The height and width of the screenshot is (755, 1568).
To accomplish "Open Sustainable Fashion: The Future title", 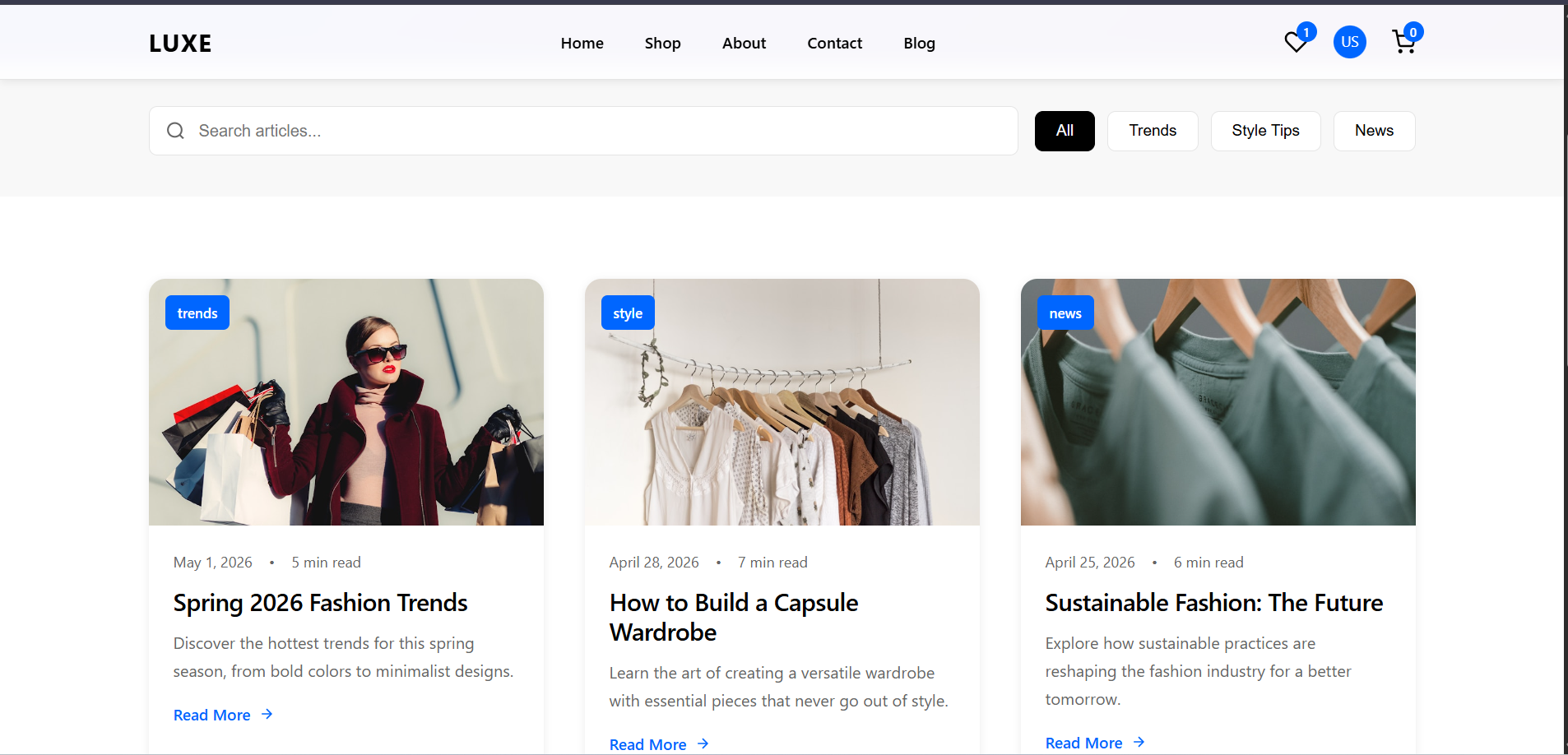I will tap(1214, 603).
